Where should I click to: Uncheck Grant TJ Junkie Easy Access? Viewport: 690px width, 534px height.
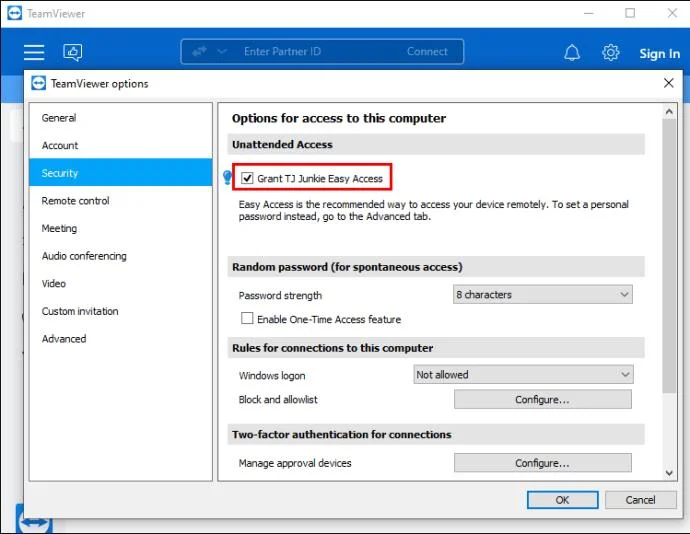point(247,178)
